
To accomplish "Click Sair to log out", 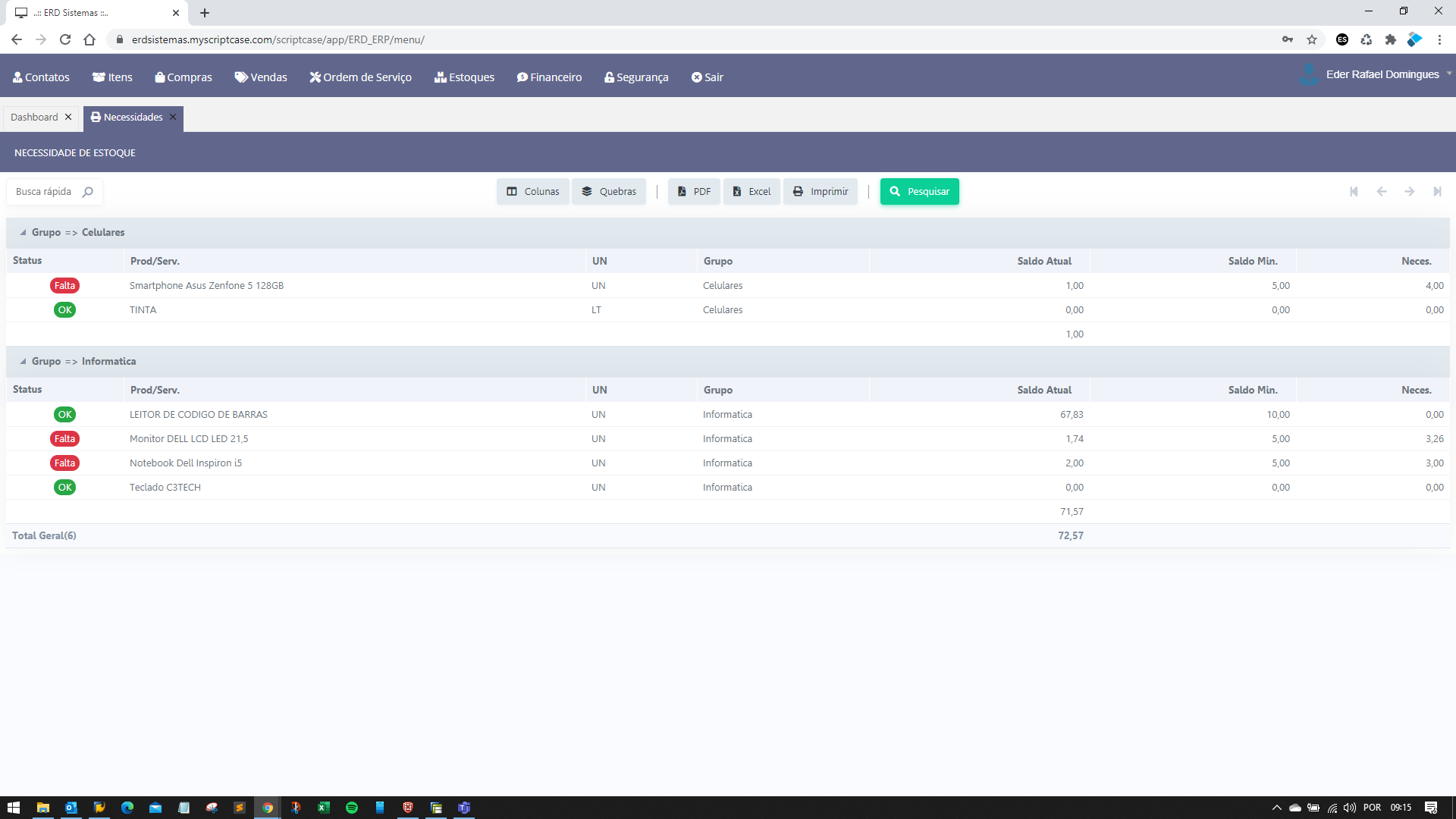I will [x=708, y=77].
